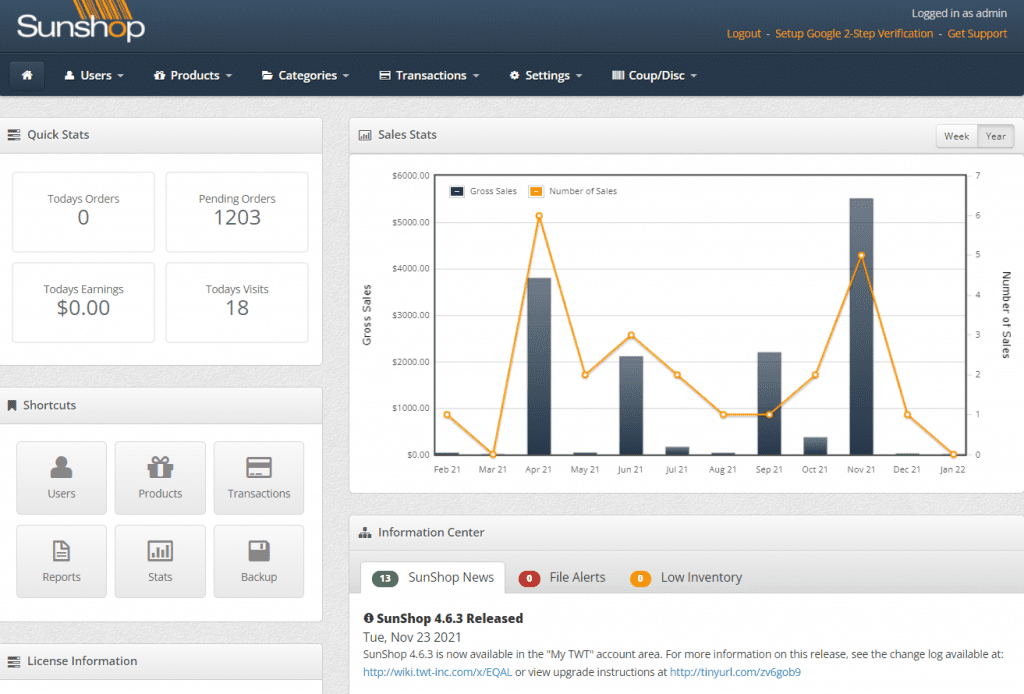Image resolution: width=1024 pixels, height=694 pixels.
Task: Open the SunShop News tab
Action: tap(433, 578)
